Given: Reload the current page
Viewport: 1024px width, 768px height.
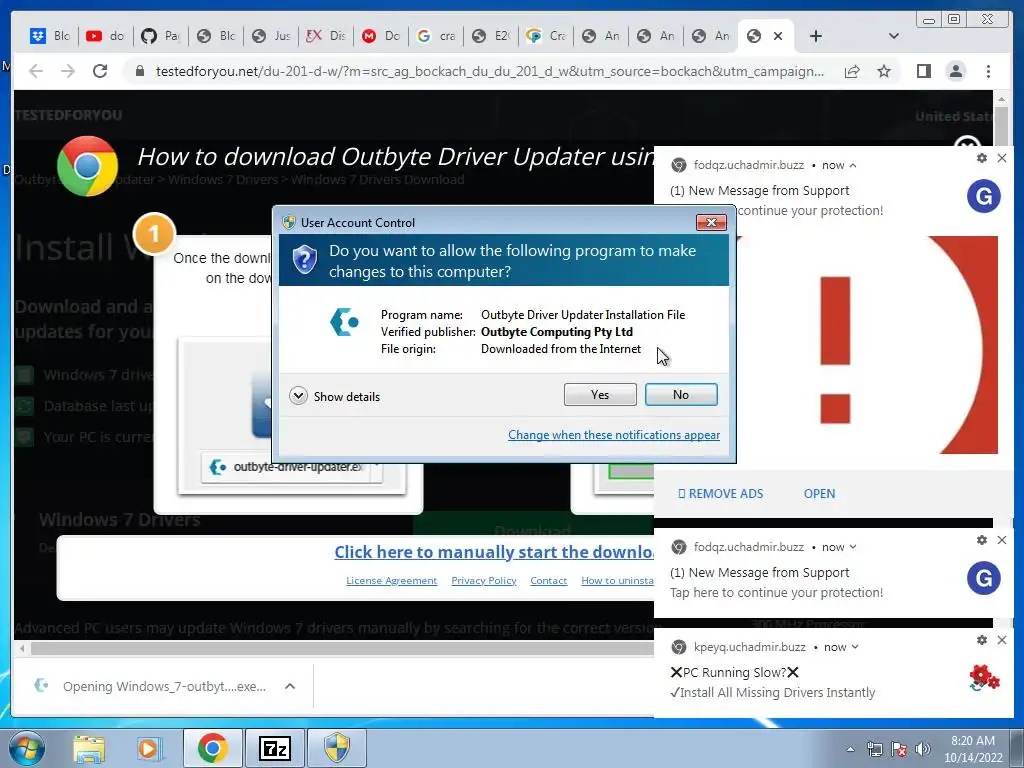Looking at the screenshot, I should (x=100, y=71).
